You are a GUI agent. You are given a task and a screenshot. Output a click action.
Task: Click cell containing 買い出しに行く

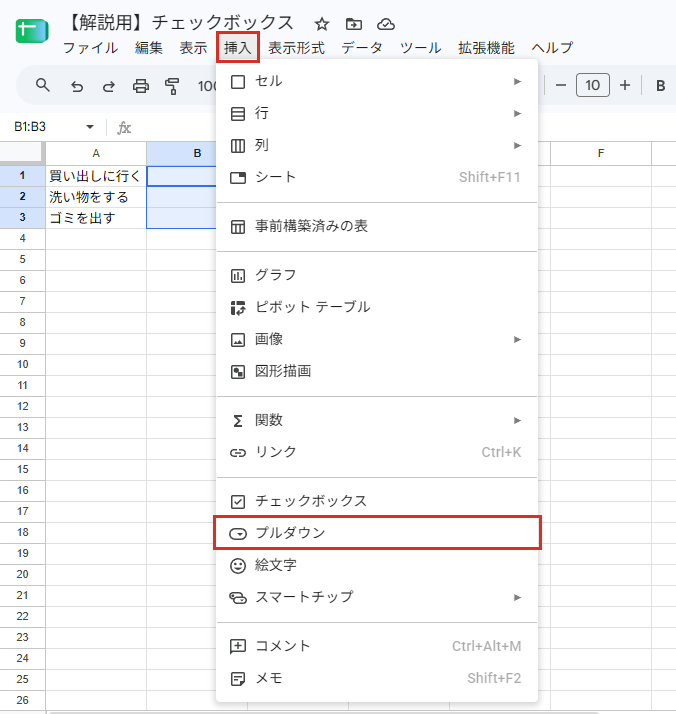click(96, 176)
